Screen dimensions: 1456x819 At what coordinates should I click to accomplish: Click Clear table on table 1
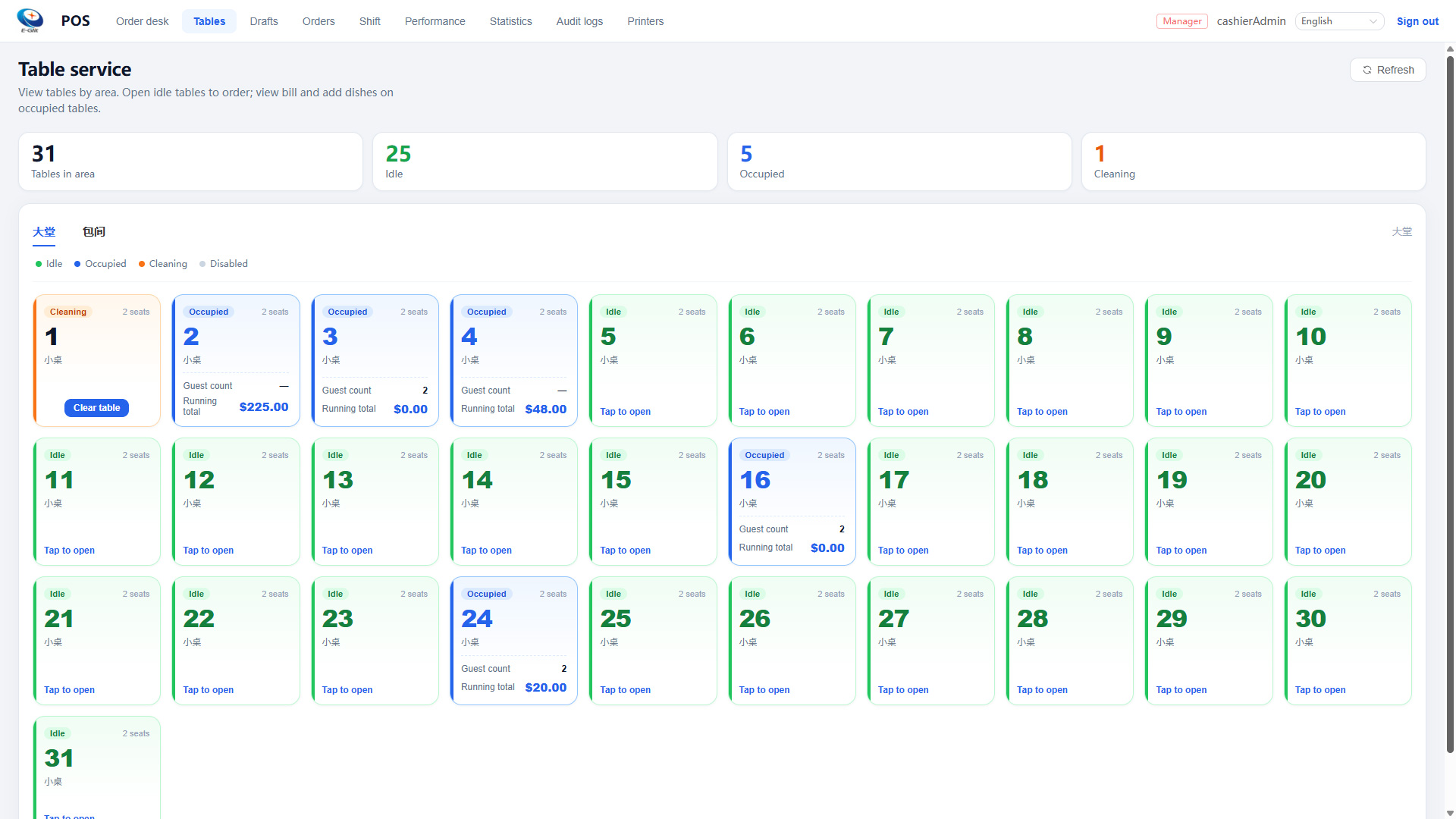pyautogui.click(x=97, y=408)
